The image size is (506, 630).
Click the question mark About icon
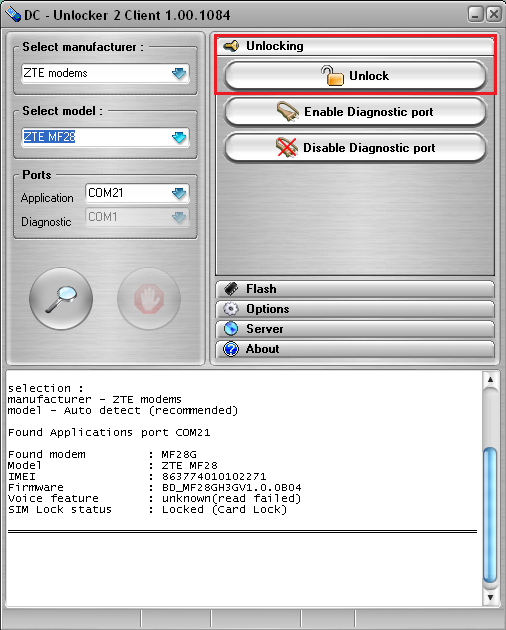(x=231, y=349)
